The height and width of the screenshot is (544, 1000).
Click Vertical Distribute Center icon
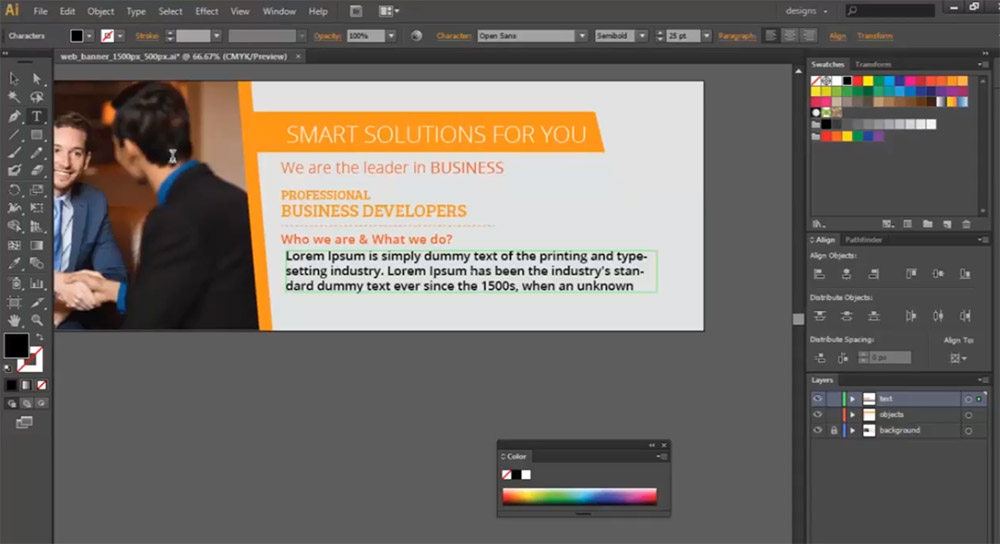(x=846, y=316)
